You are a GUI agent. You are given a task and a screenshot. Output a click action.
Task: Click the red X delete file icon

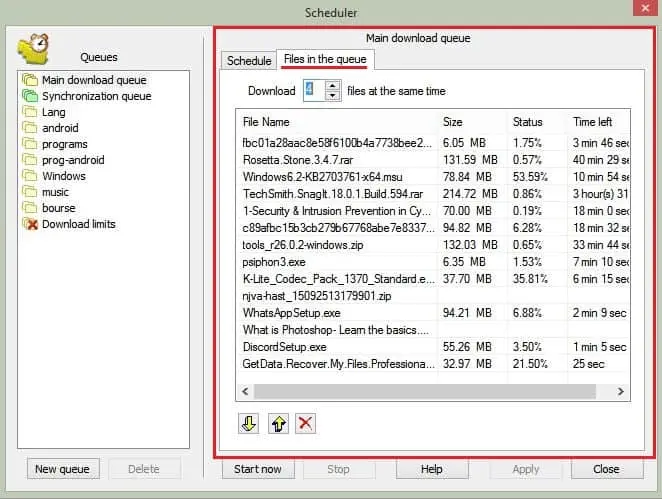pyautogui.click(x=305, y=423)
